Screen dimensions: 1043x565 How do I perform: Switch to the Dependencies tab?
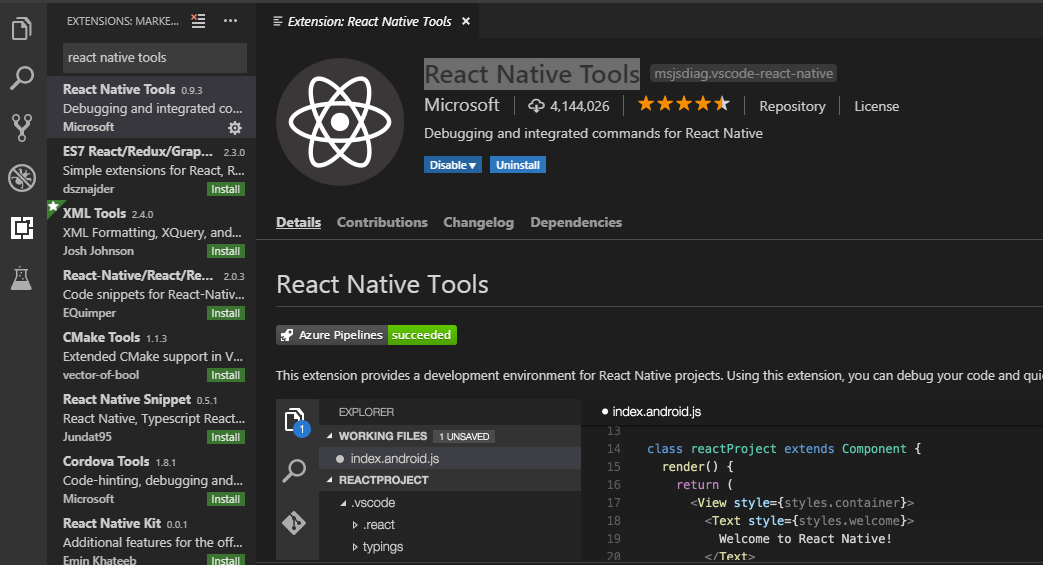coord(576,222)
